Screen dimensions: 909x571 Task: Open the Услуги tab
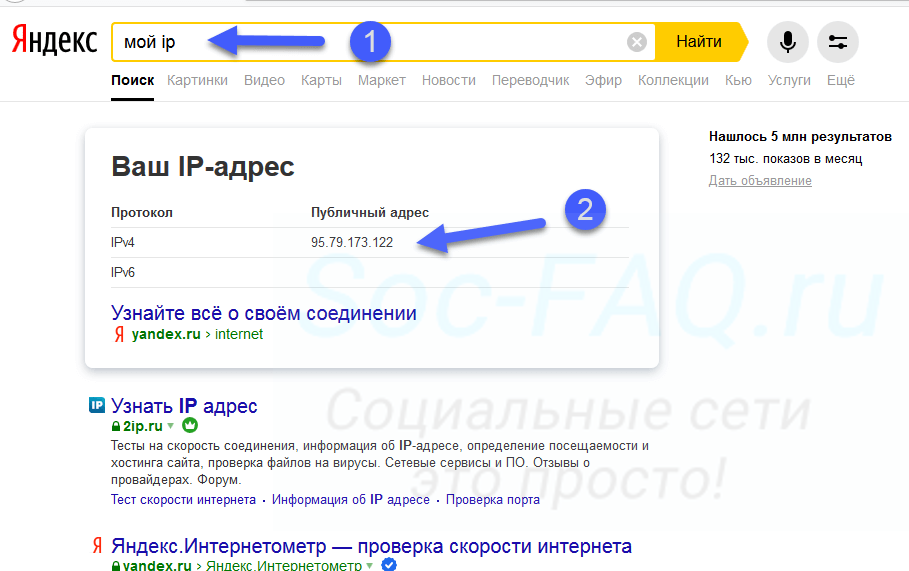pos(789,80)
